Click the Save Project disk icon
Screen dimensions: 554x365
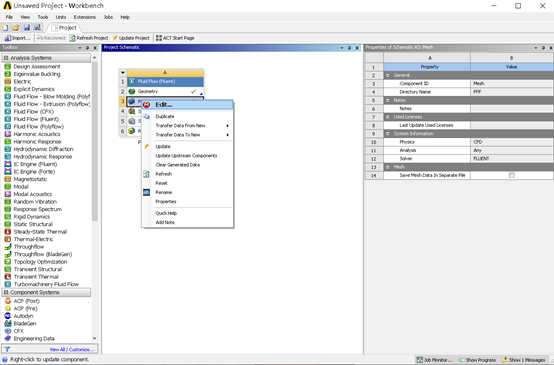(26, 28)
